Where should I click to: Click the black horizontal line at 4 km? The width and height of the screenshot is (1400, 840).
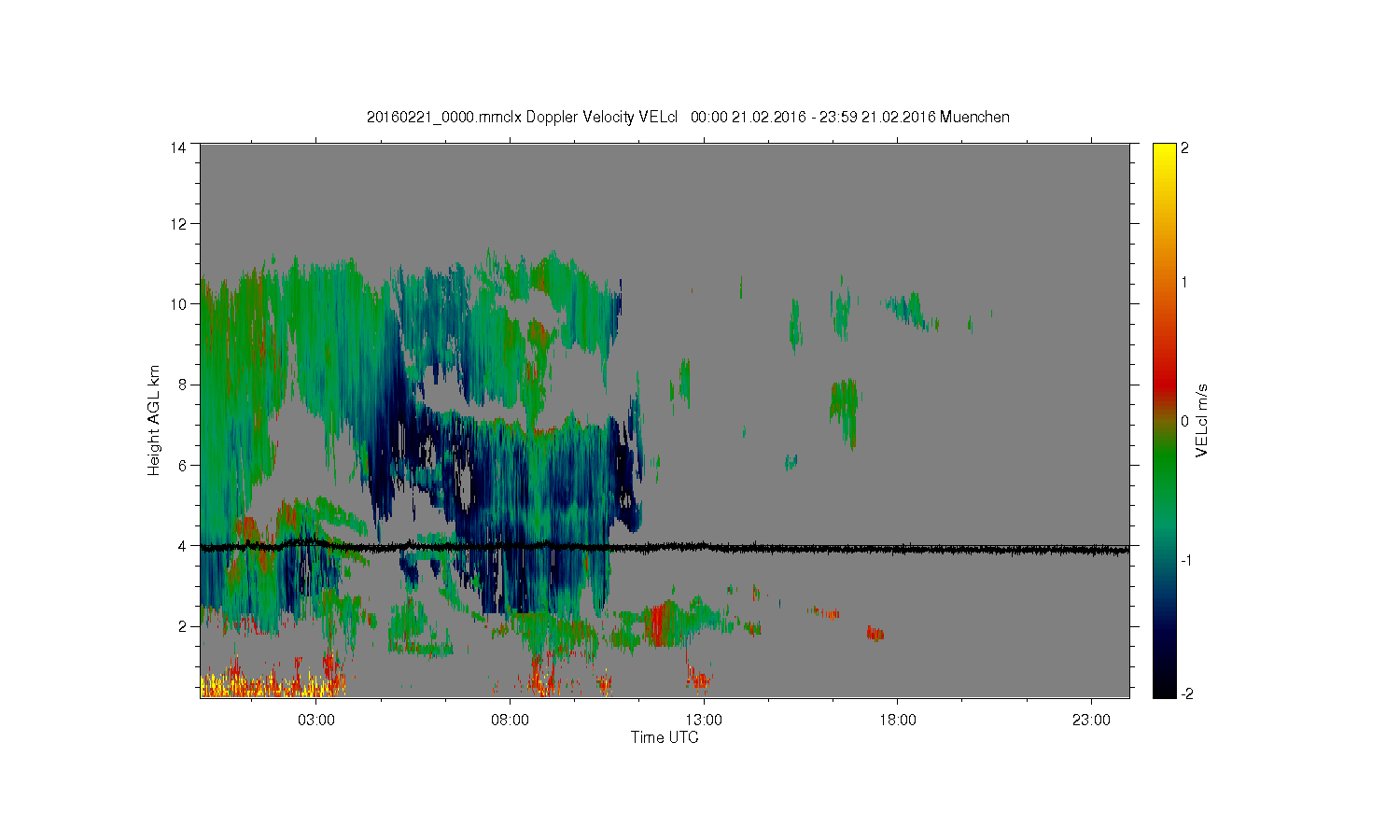point(665,549)
